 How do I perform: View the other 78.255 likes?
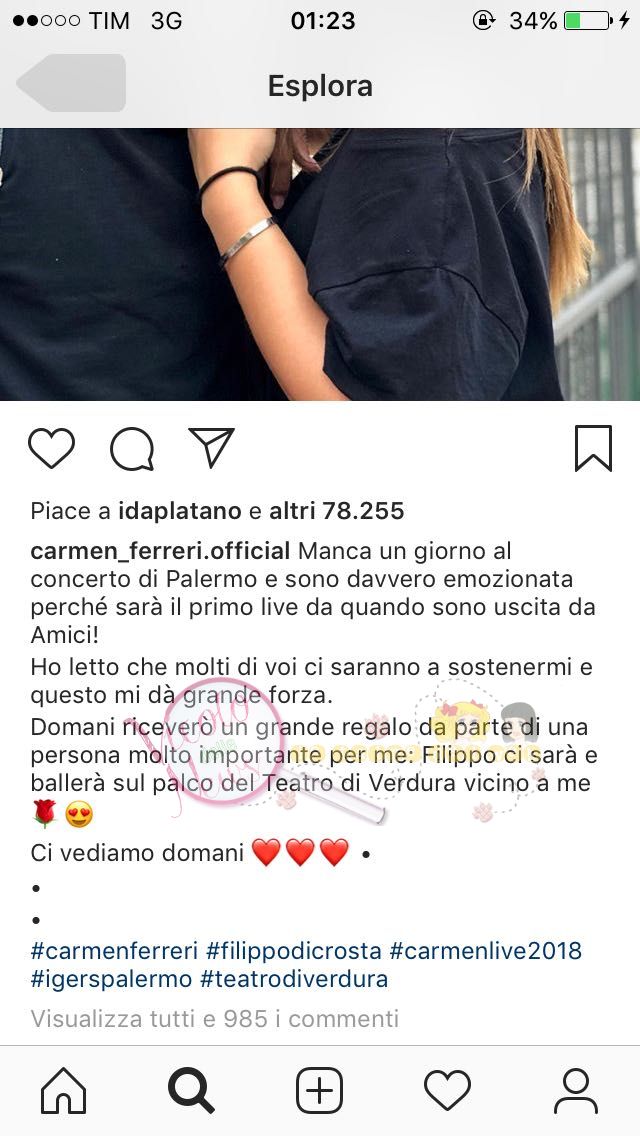tap(337, 511)
